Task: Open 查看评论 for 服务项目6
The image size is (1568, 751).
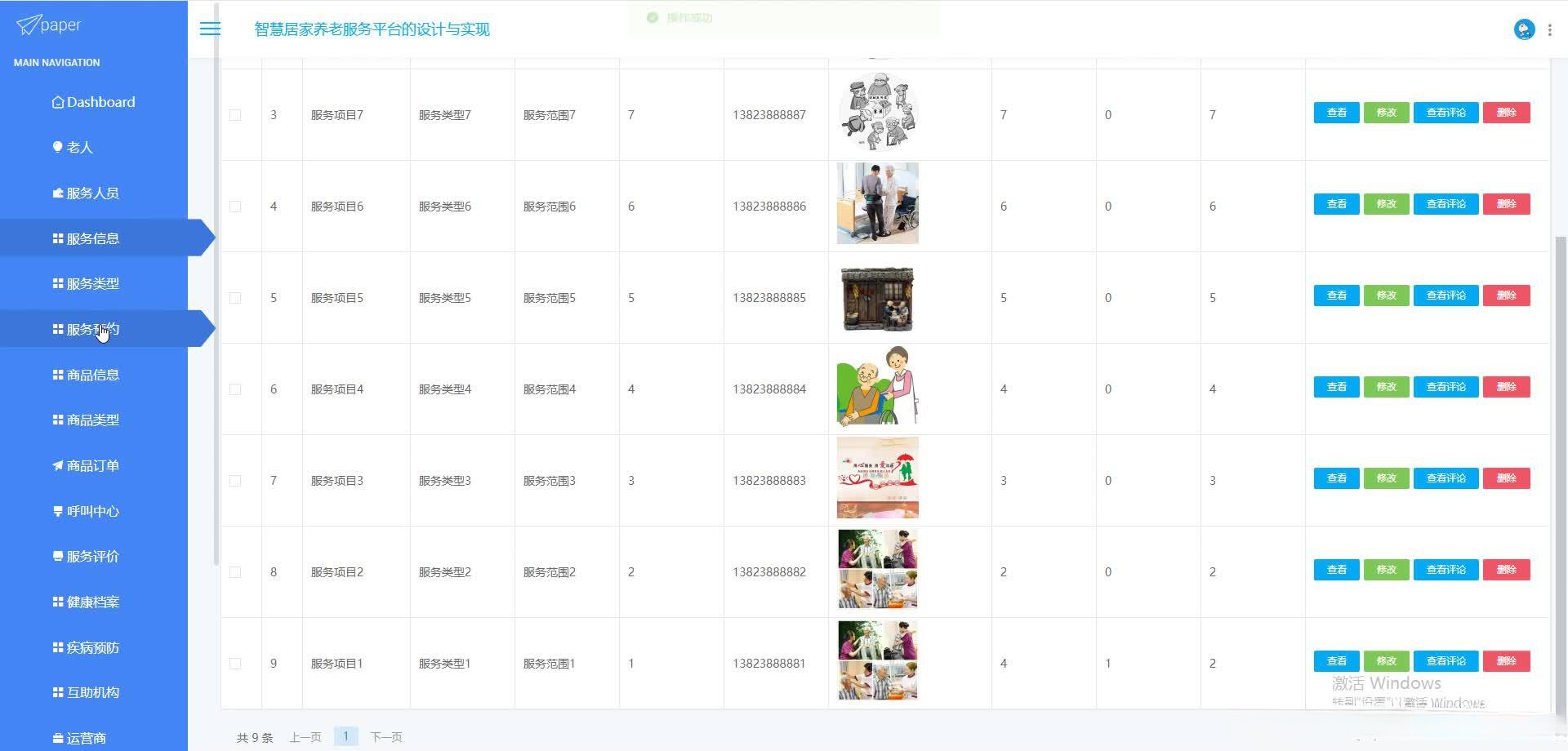Action: (1445, 204)
